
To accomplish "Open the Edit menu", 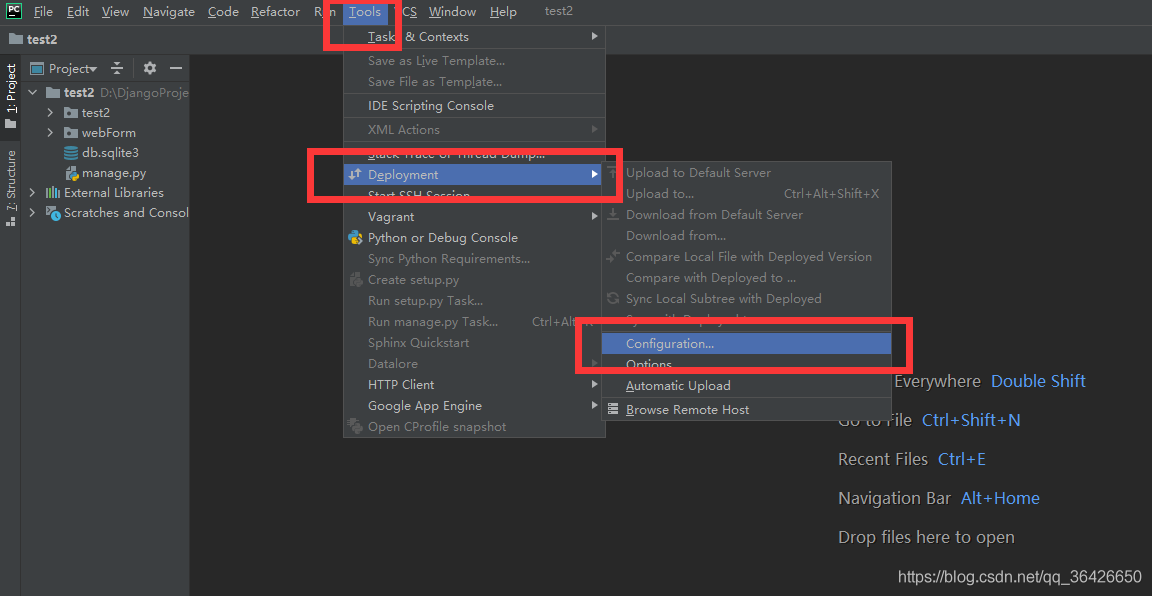I will [x=76, y=12].
